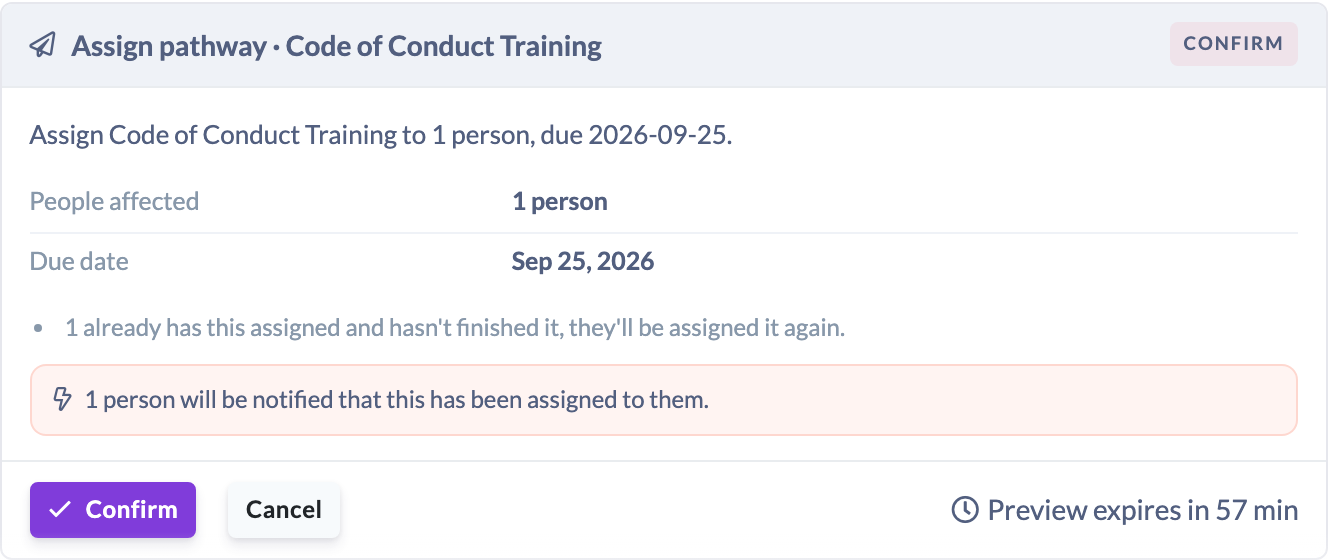
Task: Select the Assign pathway header title
Action: coord(336,46)
